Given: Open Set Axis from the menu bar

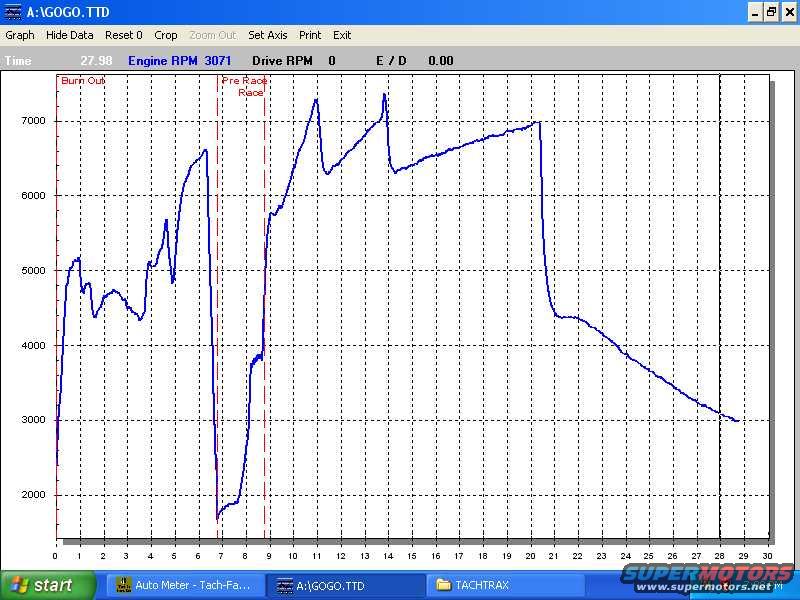Looking at the screenshot, I should click(267, 35).
